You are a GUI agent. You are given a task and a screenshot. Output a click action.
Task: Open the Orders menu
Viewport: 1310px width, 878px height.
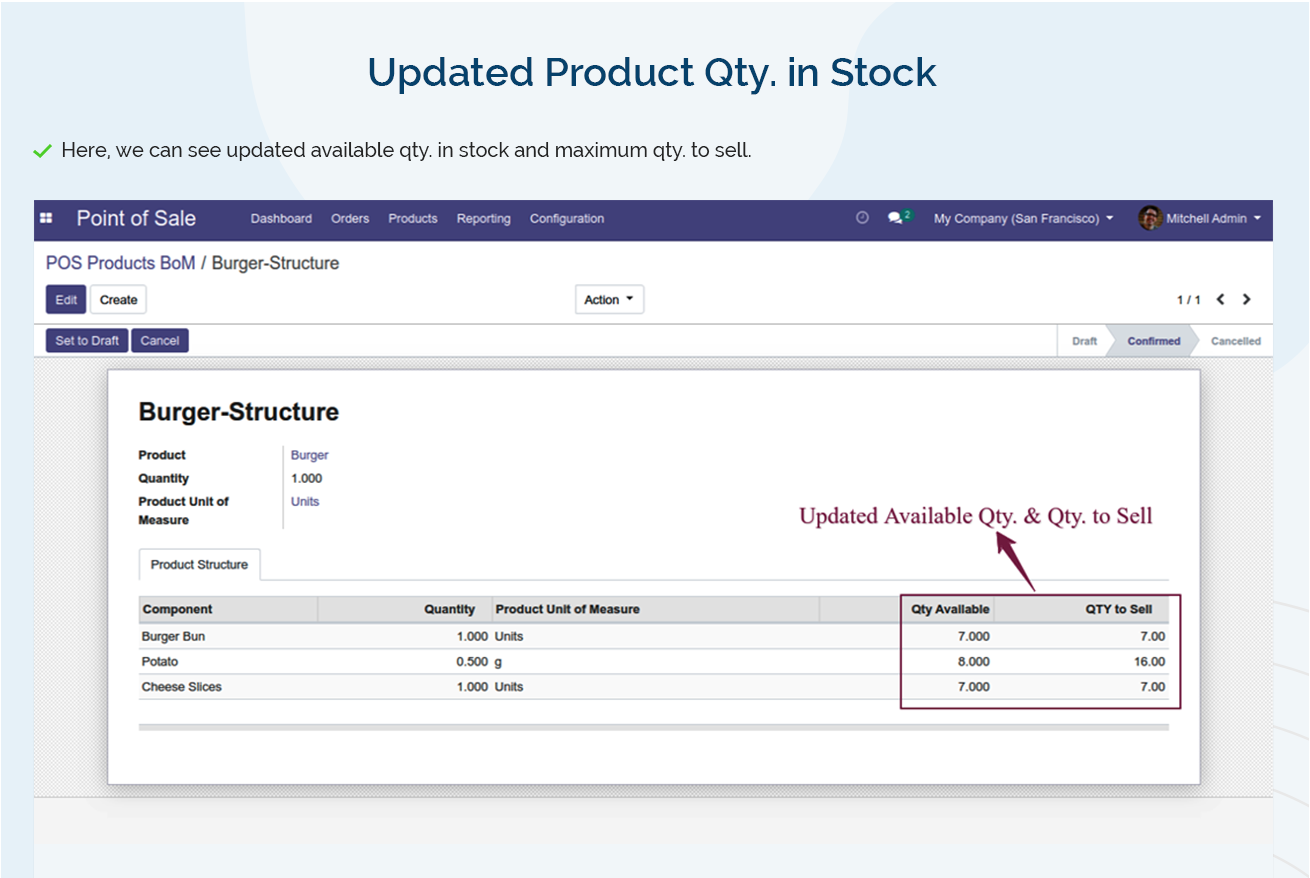pyautogui.click(x=350, y=218)
